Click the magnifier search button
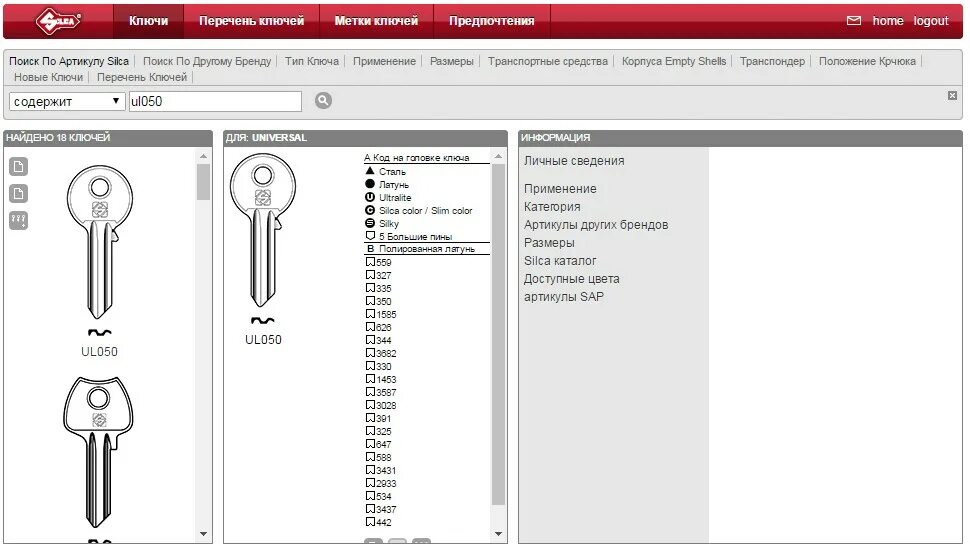The width and height of the screenshot is (970, 546). tap(323, 100)
